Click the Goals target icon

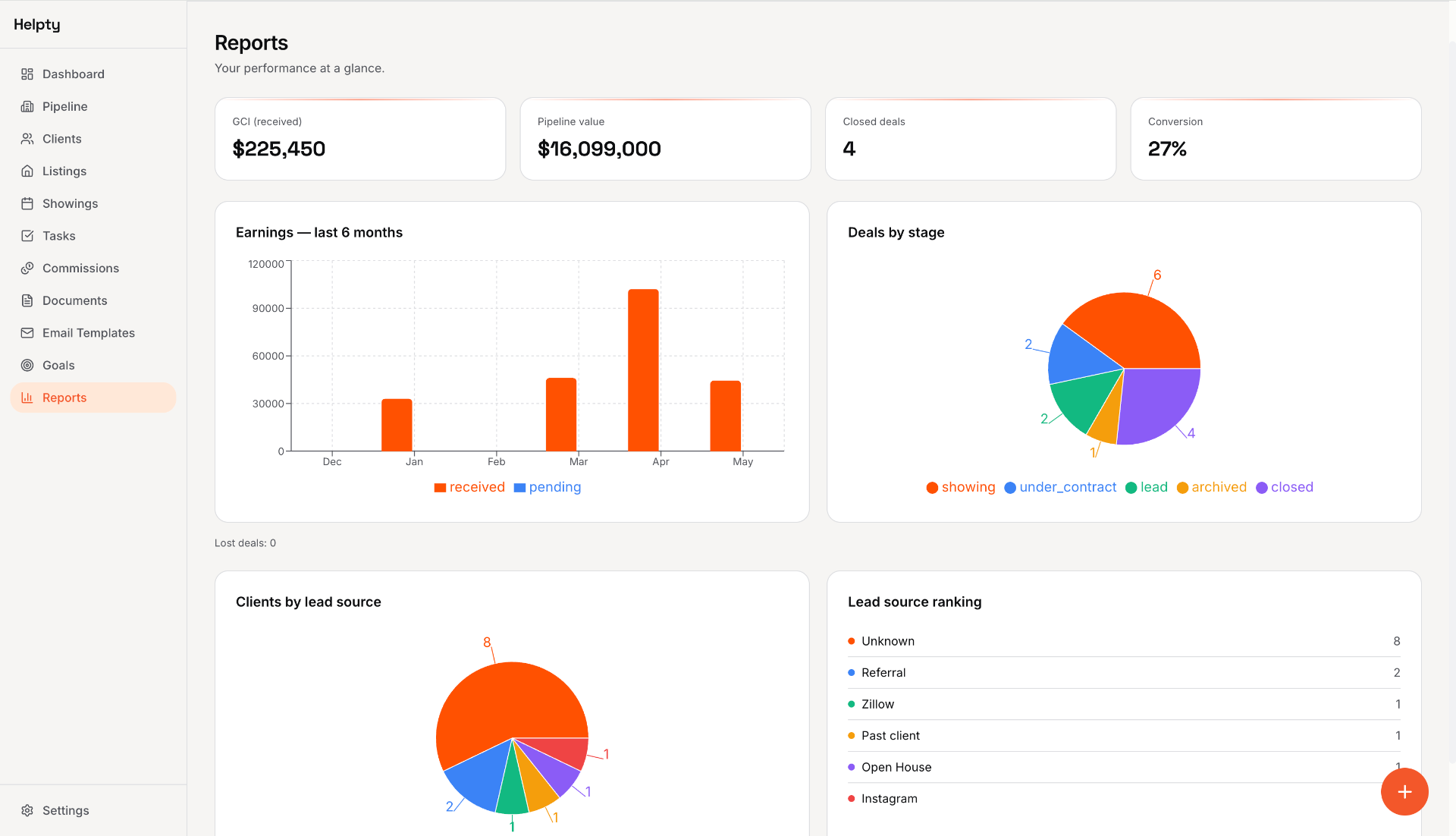pyautogui.click(x=27, y=366)
